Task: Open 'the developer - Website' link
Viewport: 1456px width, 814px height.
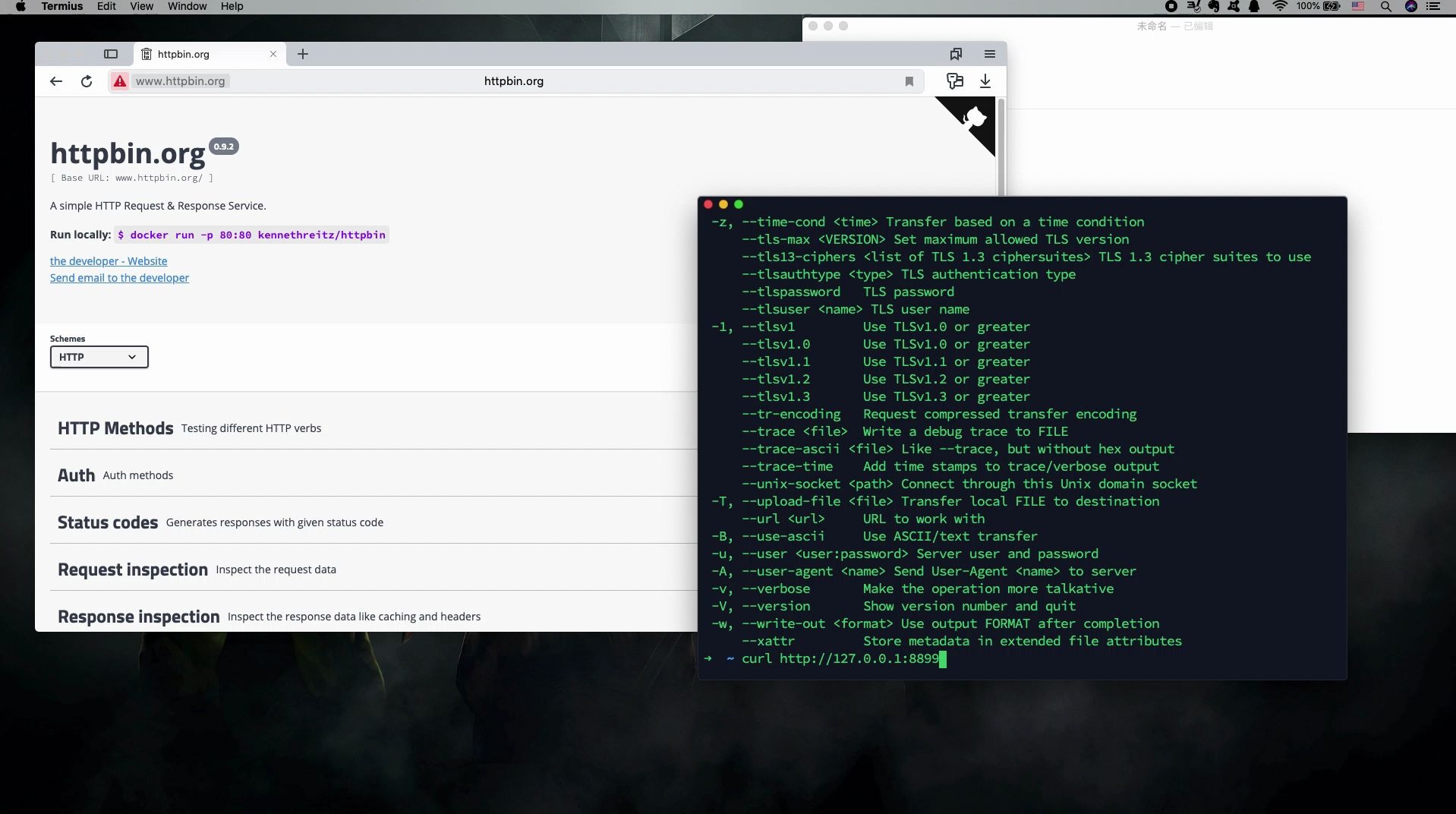Action: click(109, 260)
